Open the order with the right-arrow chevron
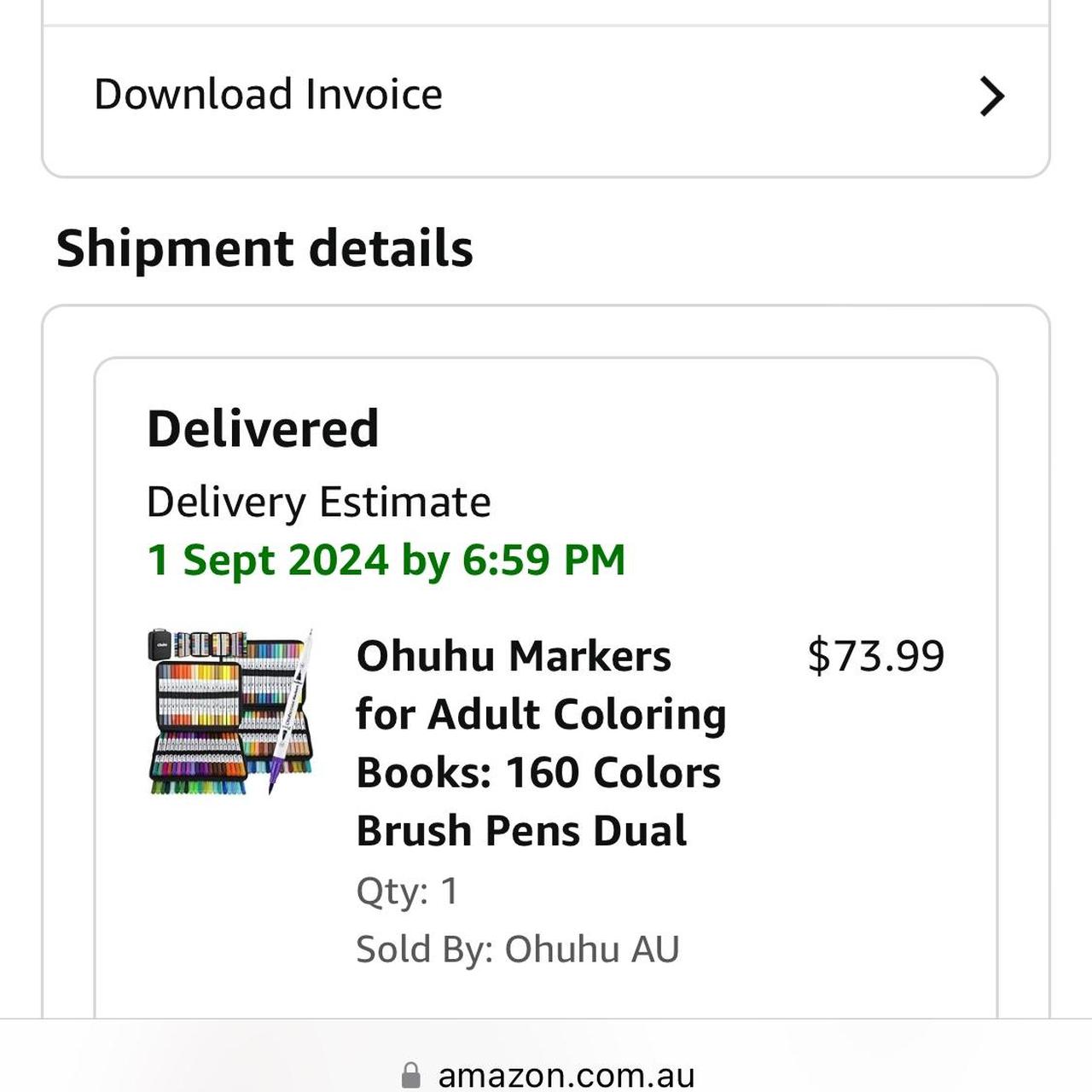 [x=990, y=95]
